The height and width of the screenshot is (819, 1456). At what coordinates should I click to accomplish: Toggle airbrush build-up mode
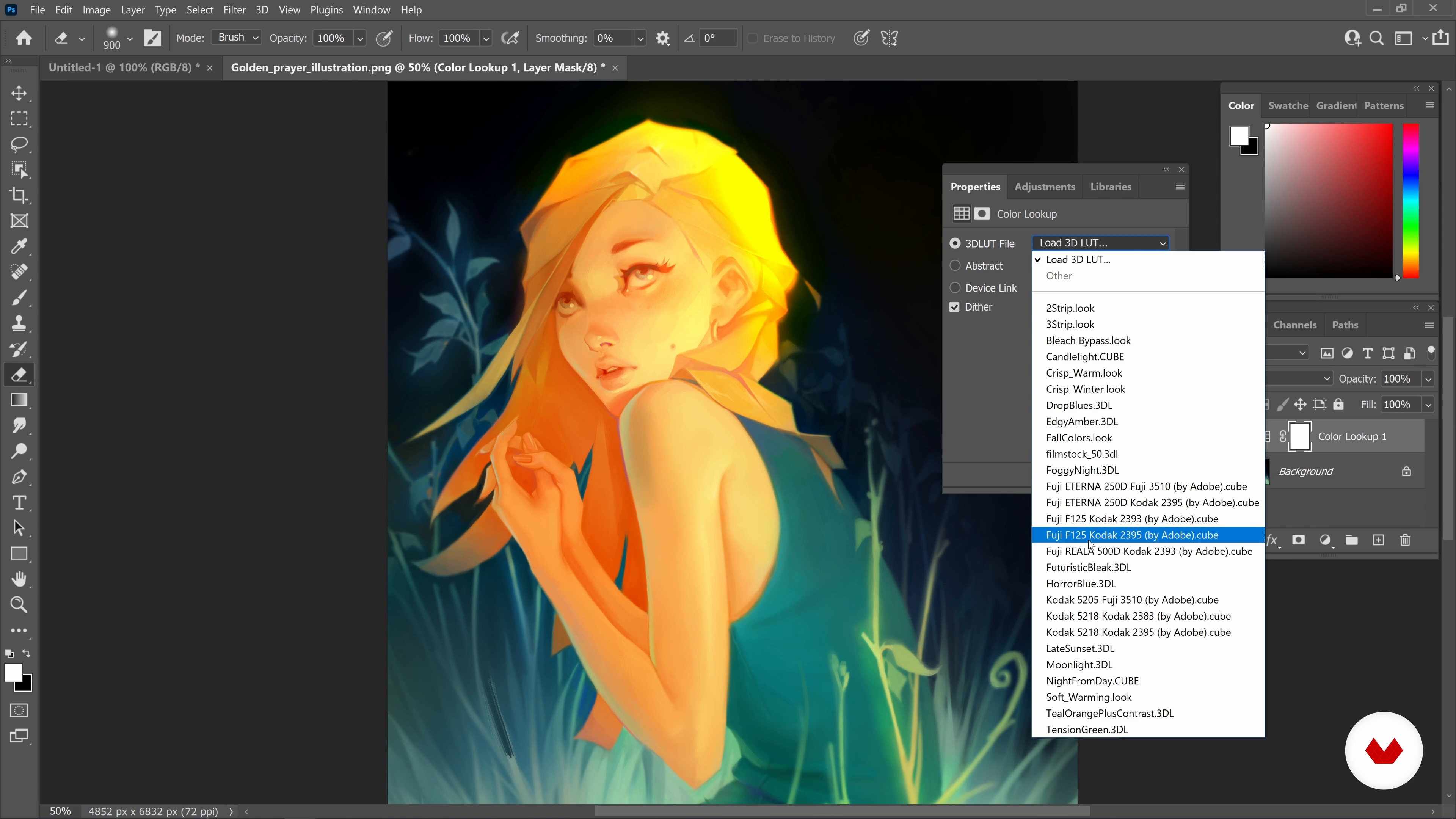click(x=510, y=38)
